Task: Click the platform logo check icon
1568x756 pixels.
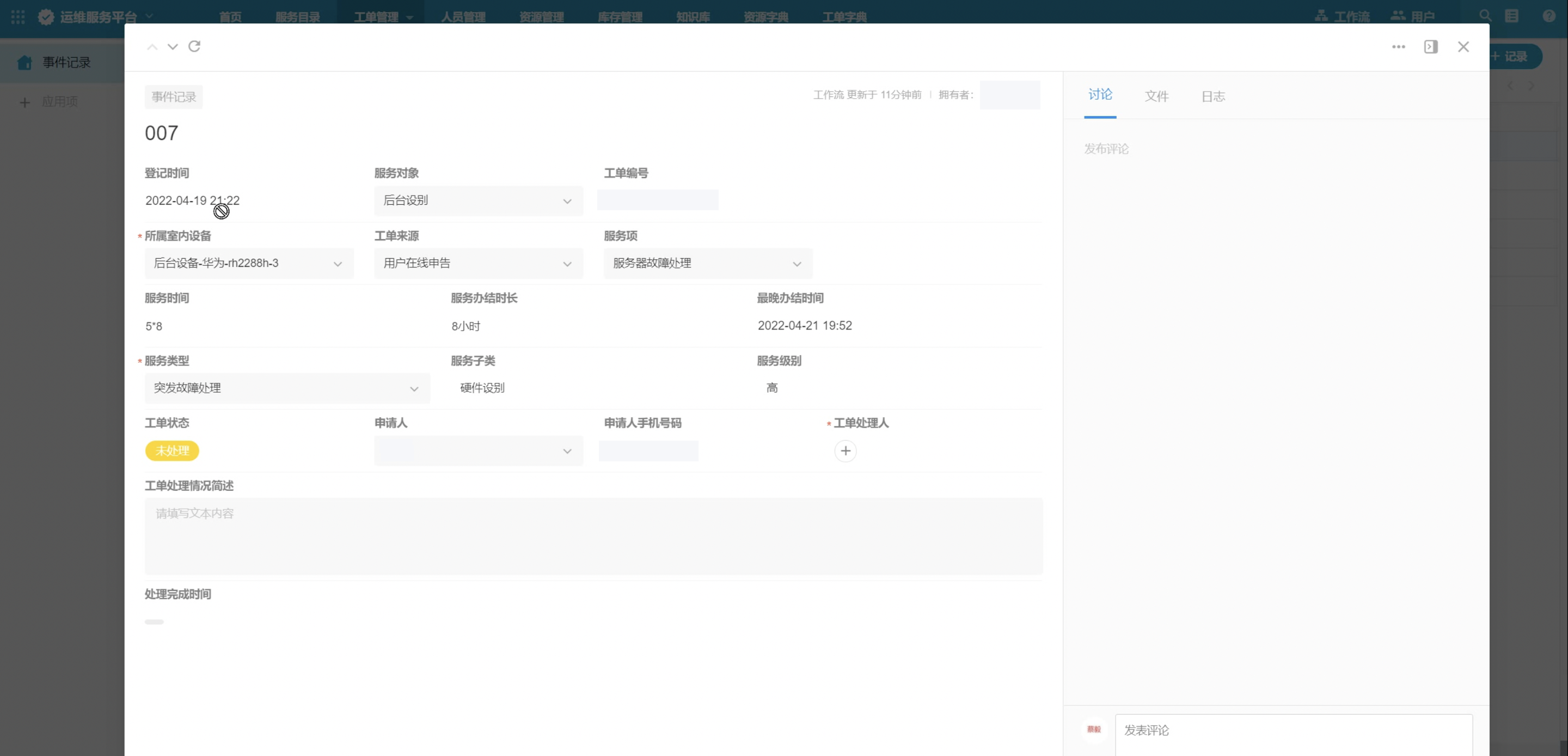Action: click(46, 17)
